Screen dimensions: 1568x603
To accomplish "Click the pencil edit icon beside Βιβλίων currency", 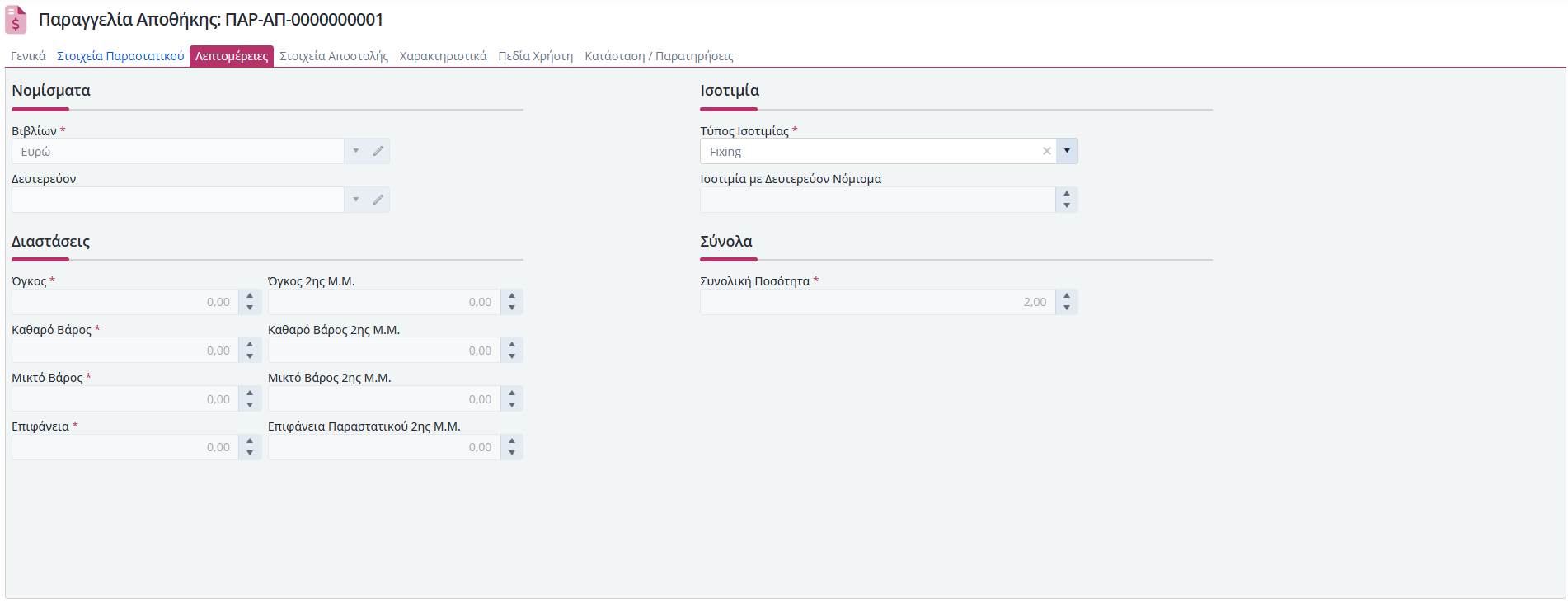I will click(378, 151).
